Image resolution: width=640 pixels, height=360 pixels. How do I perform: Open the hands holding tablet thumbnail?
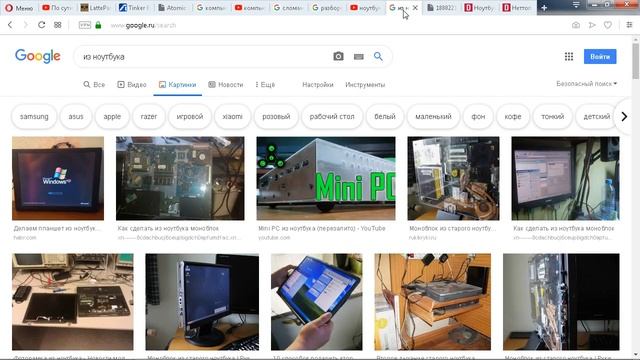coord(316,302)
